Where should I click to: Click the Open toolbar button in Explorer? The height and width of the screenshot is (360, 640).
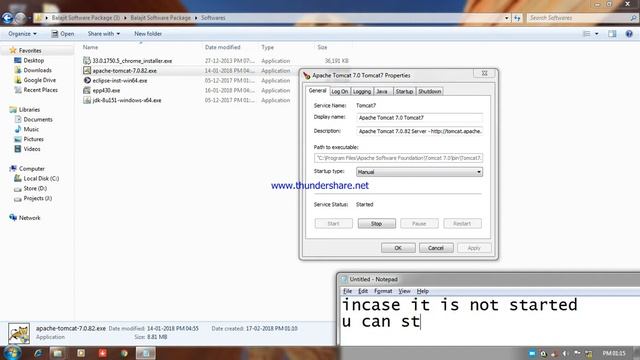(62, 34)
